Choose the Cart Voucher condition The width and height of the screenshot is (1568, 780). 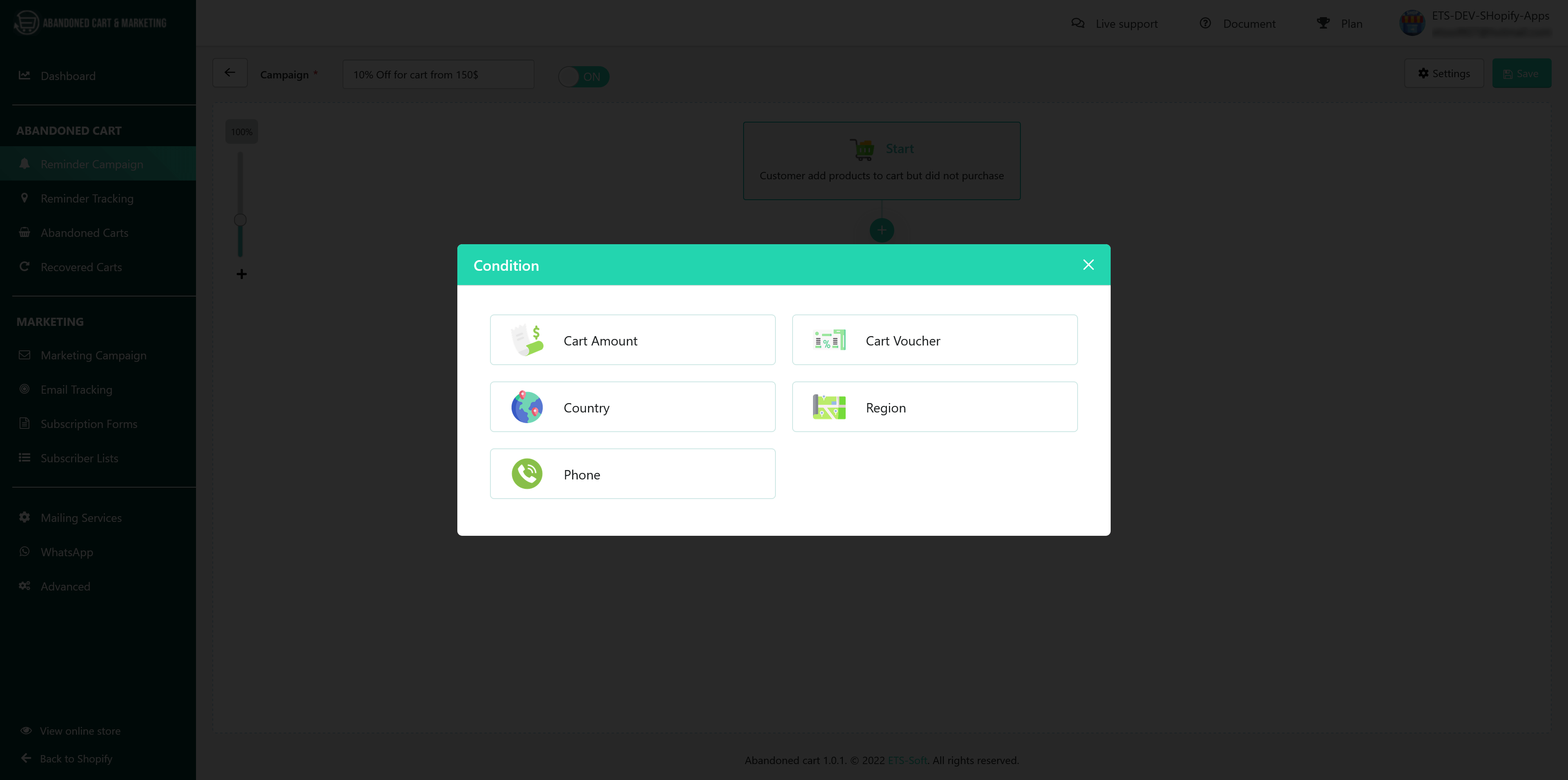click(x=934, y=340)
